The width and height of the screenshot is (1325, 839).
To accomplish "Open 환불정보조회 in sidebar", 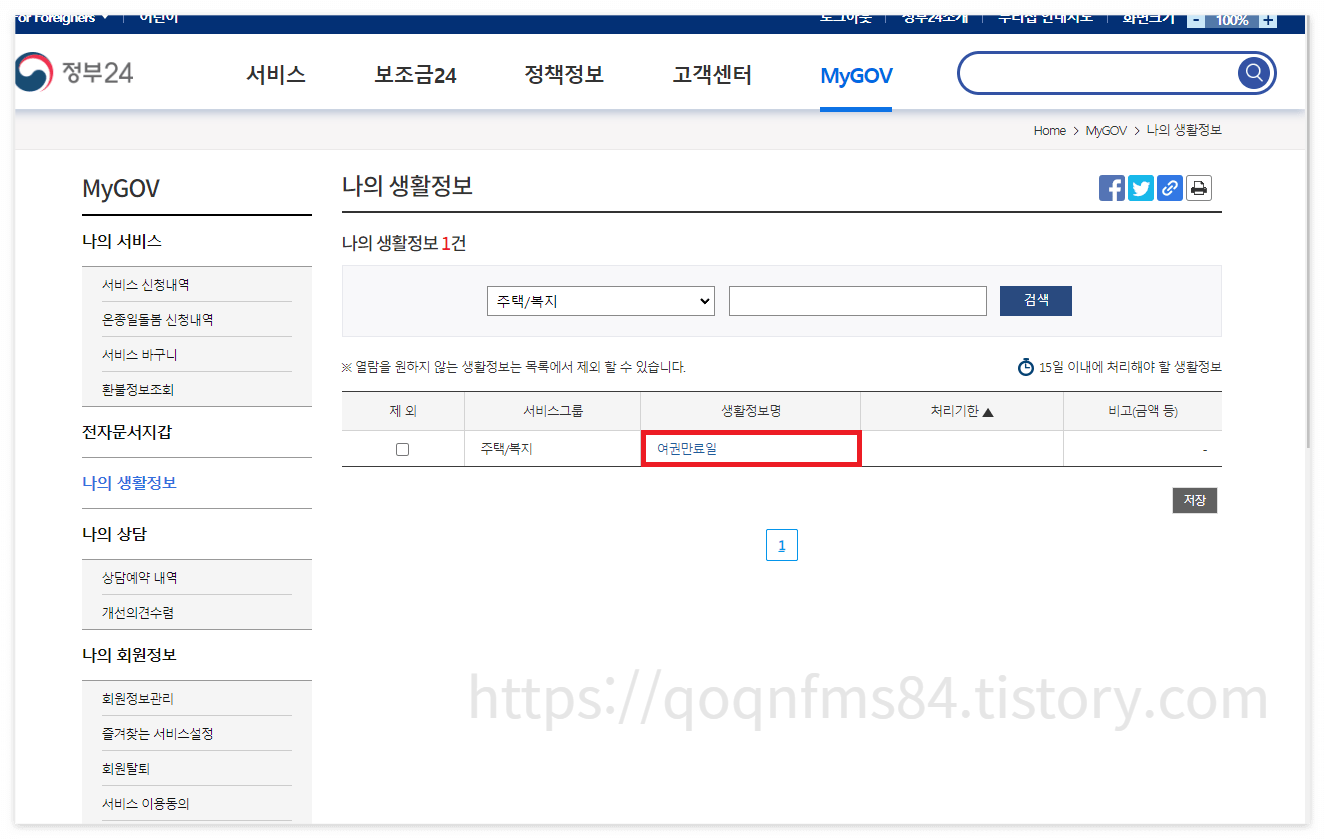I will click(138, 390).
